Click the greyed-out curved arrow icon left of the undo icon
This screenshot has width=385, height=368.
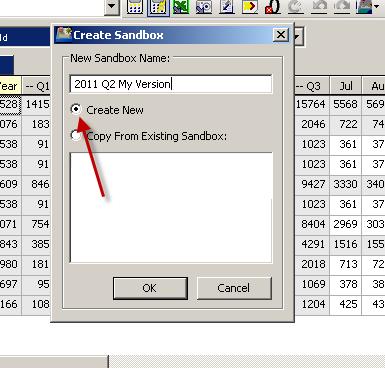pyautogui.click(x=296, y=7)
